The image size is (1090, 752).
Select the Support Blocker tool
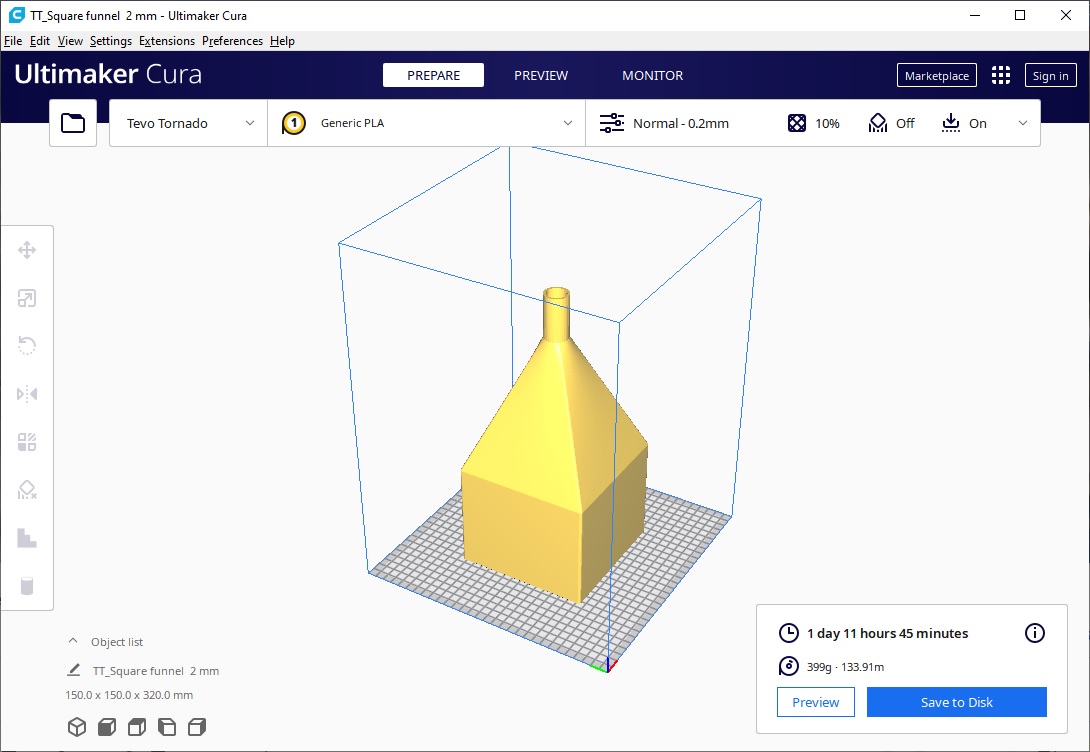[27, 490]
